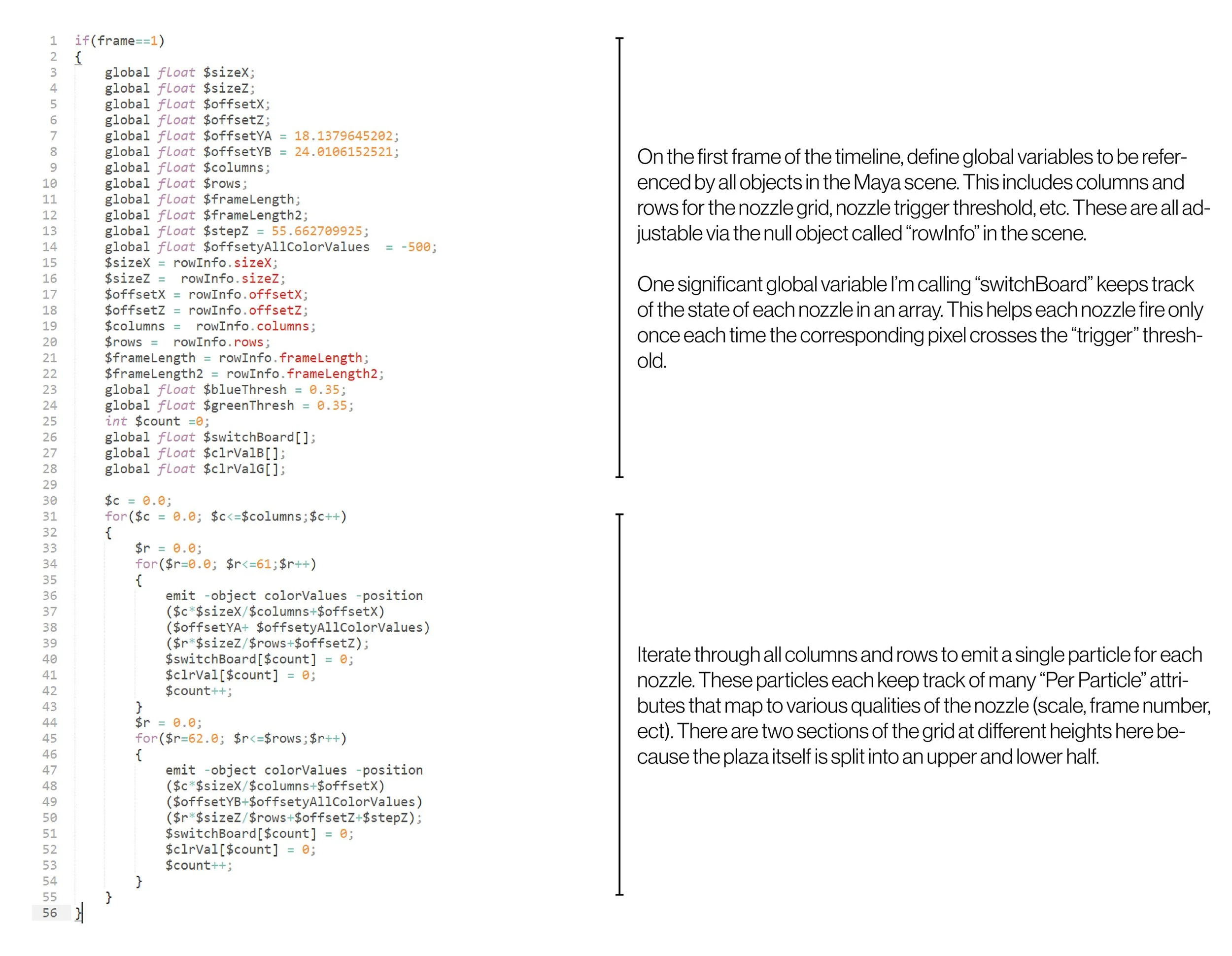Screen dimensions: 1232x956
Task: Click '$blueThresh = 0.35' declaration
Action: coord(225,390)
